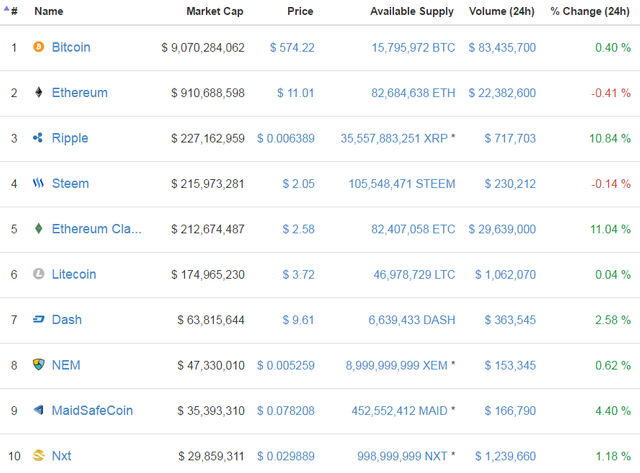Click Ripple price $ 0.006389
The height and width of the screenshot is (473, 640).
click(286, 138)
